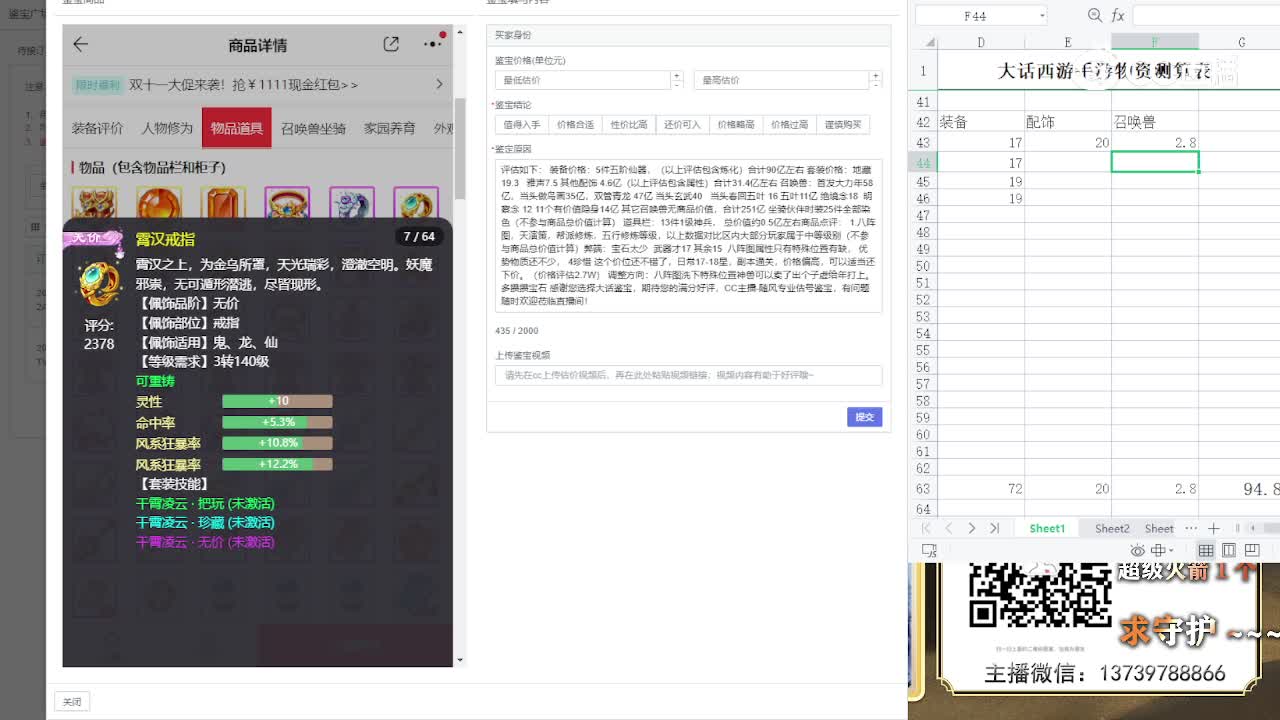Go back using the arrow in 商品详情 header
Viewport: 1280px width, 720px height.
point(81,44)
